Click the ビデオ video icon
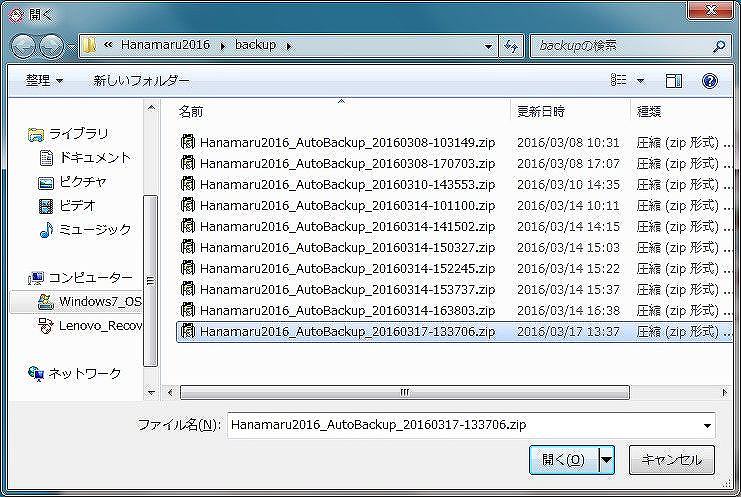The image size is (741, 497). tap(46, 206)
